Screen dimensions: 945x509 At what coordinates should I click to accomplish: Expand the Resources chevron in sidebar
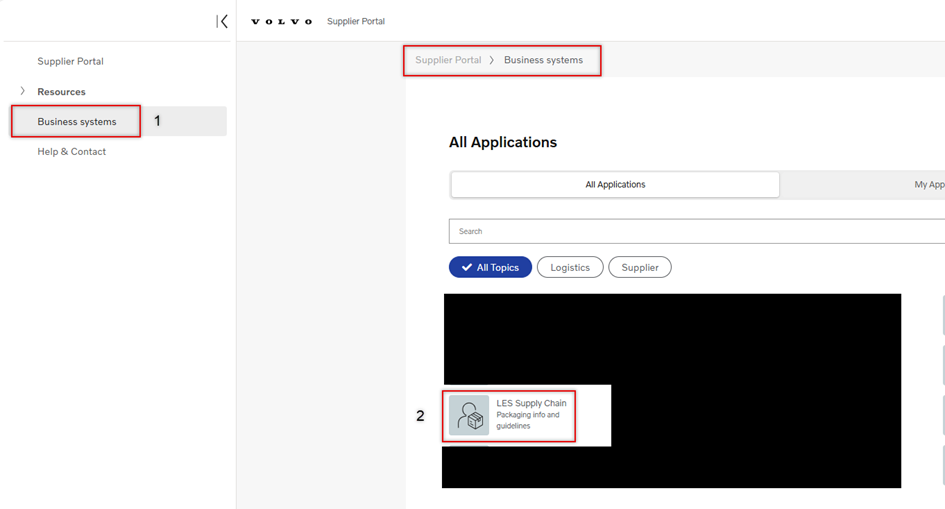pyautogui.click(x=23, y=91)
